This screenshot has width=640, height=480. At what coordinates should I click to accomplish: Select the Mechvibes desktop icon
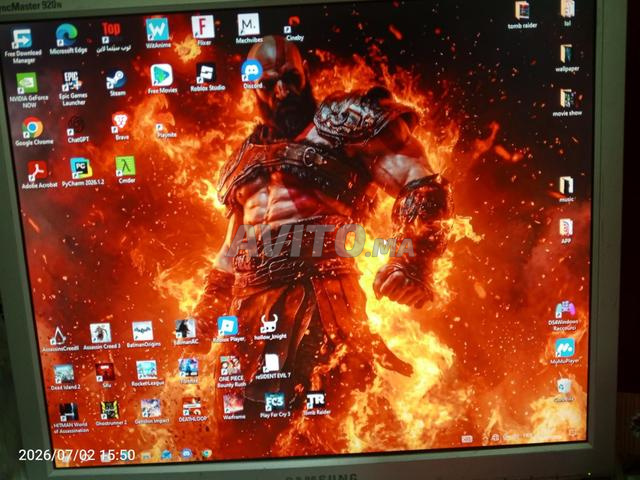coord(249,25)
